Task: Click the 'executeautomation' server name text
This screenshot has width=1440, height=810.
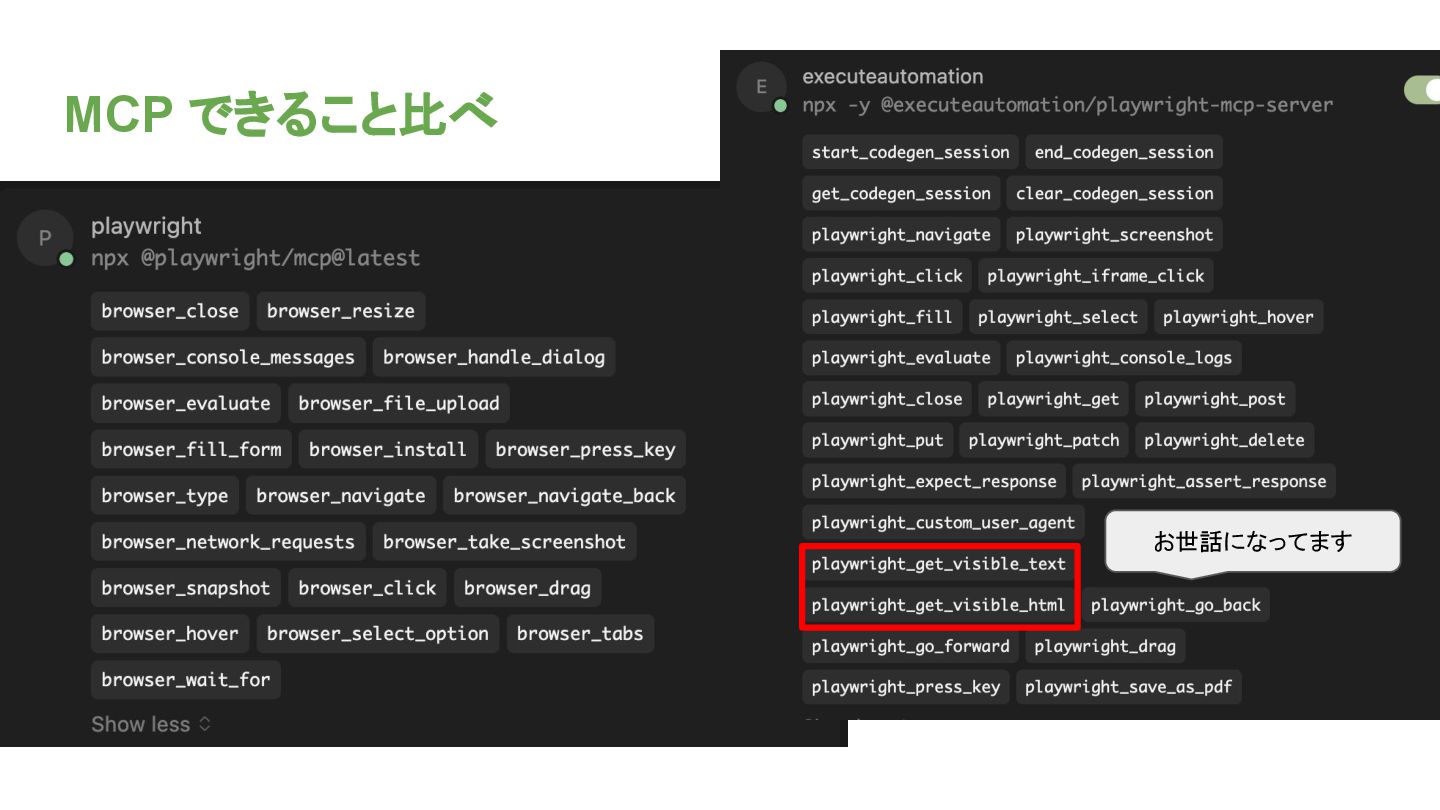Action: click(893, 76)
